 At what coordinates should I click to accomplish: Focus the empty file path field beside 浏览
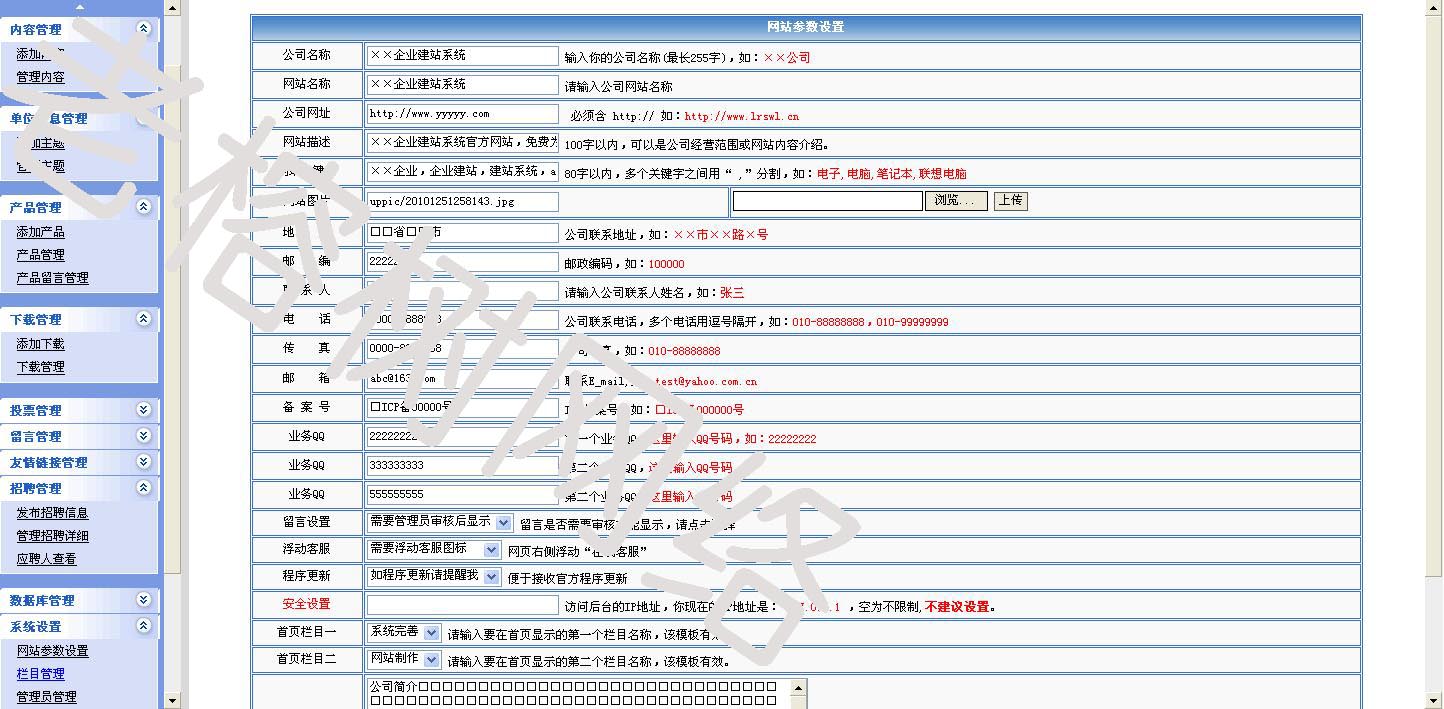pos(828,201)
